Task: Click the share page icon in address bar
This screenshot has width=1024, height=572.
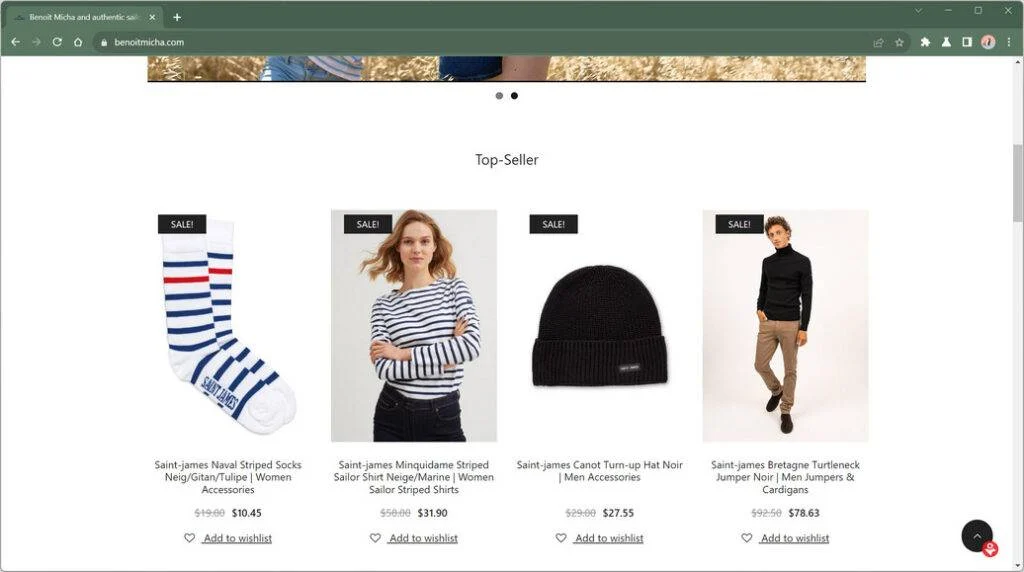Action: (878, 42)
